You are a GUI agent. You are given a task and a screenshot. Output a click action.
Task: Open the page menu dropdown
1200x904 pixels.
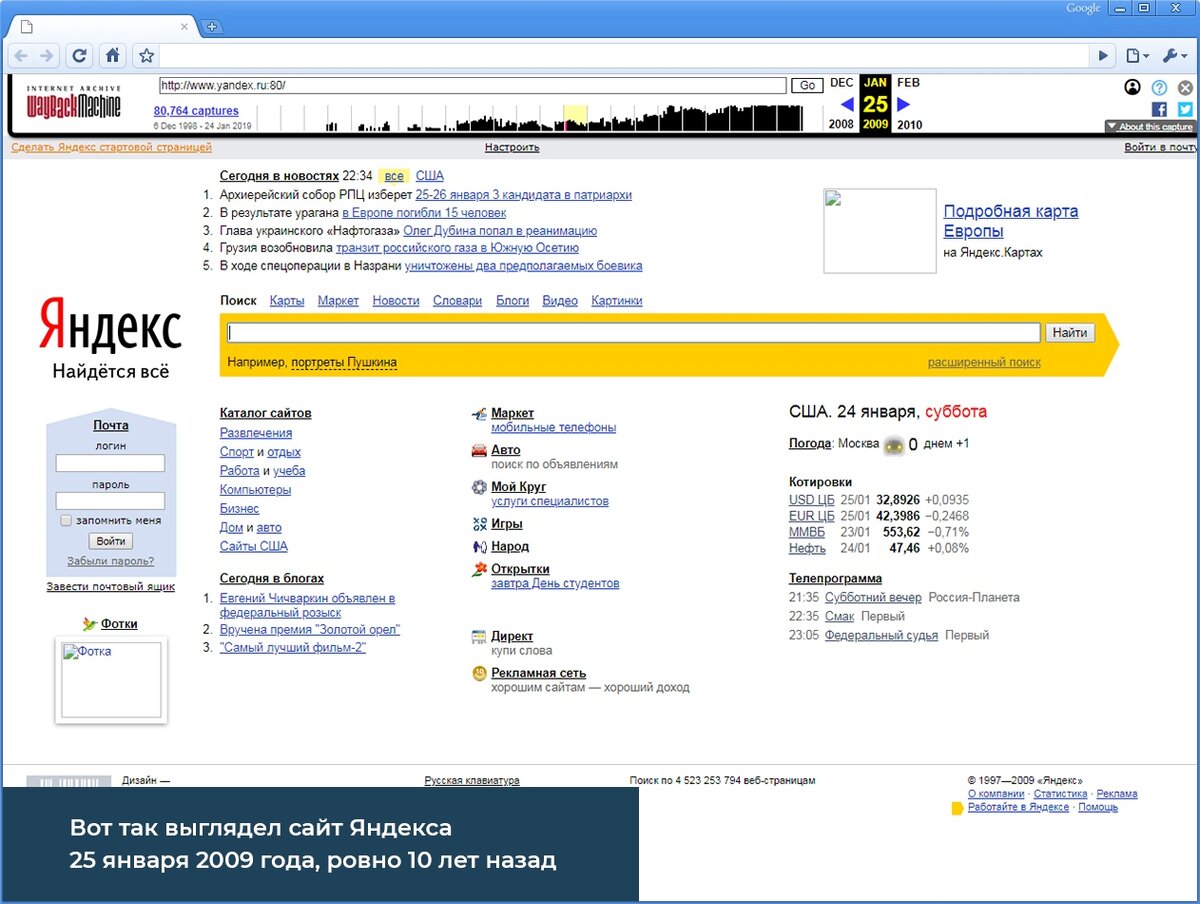point(1136,56)
